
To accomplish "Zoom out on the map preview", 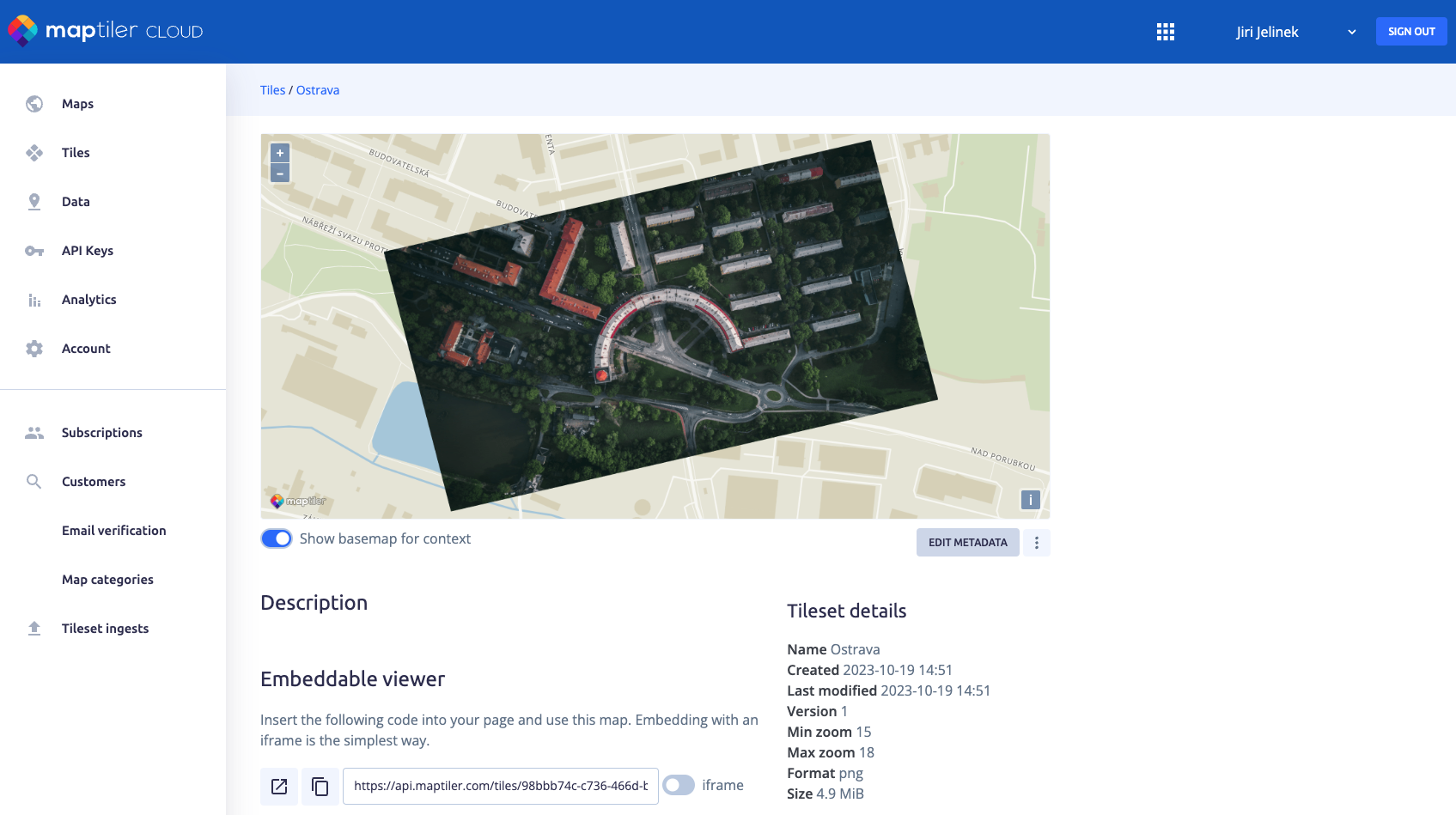I will (280, 173).
